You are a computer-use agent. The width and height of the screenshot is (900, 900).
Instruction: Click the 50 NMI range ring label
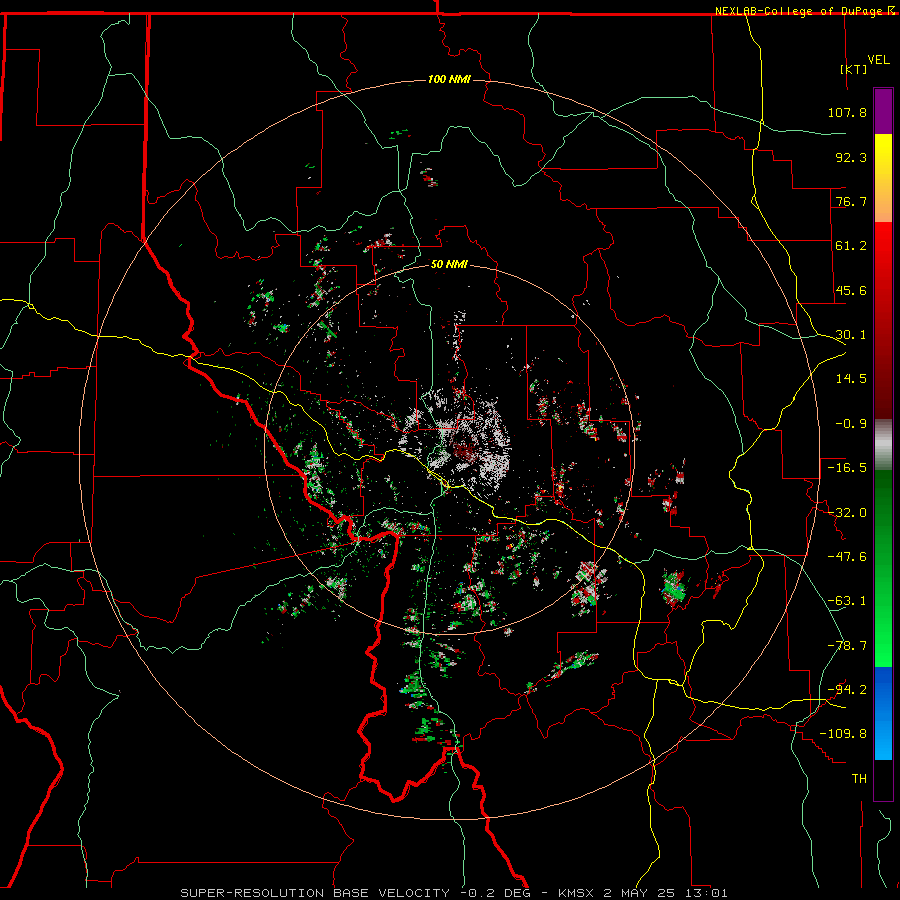click(449, 265)
